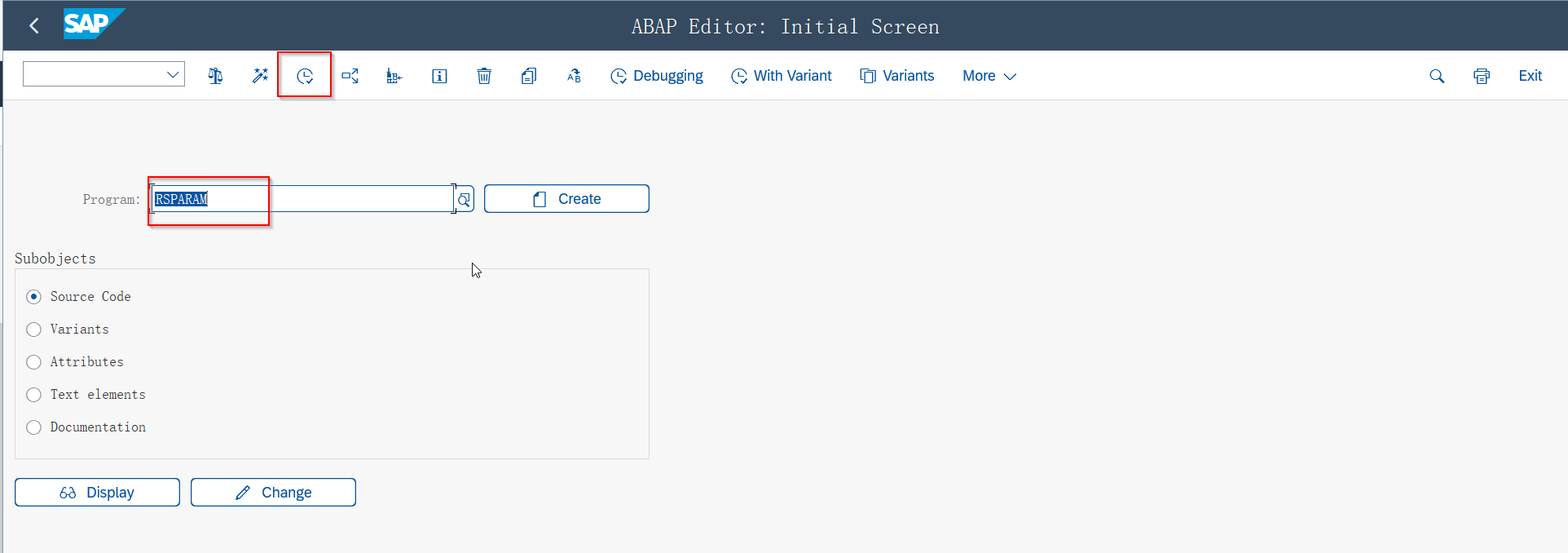Viewport: 1568px width, 553px height.
Task: Click With Variant in the toolbar
Action: (782, 76)
